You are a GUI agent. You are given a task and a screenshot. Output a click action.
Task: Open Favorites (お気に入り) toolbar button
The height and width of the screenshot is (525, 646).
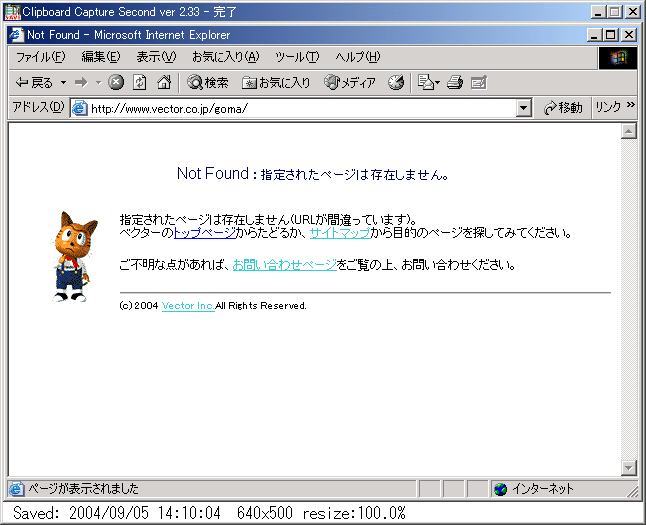pyautogui.click(x=277, y=83)
